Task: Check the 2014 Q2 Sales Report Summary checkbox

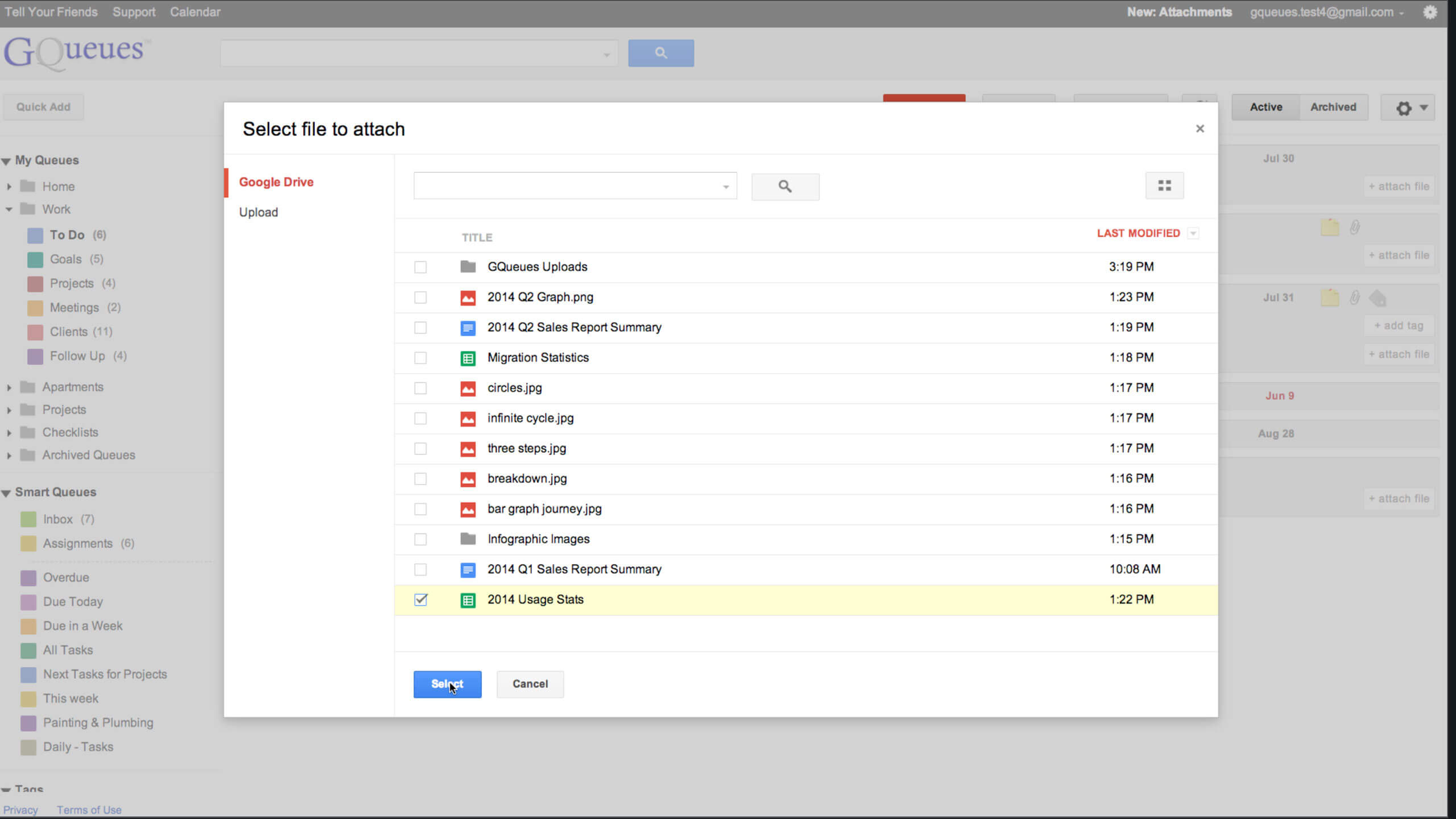Action: tap(420, 328)
